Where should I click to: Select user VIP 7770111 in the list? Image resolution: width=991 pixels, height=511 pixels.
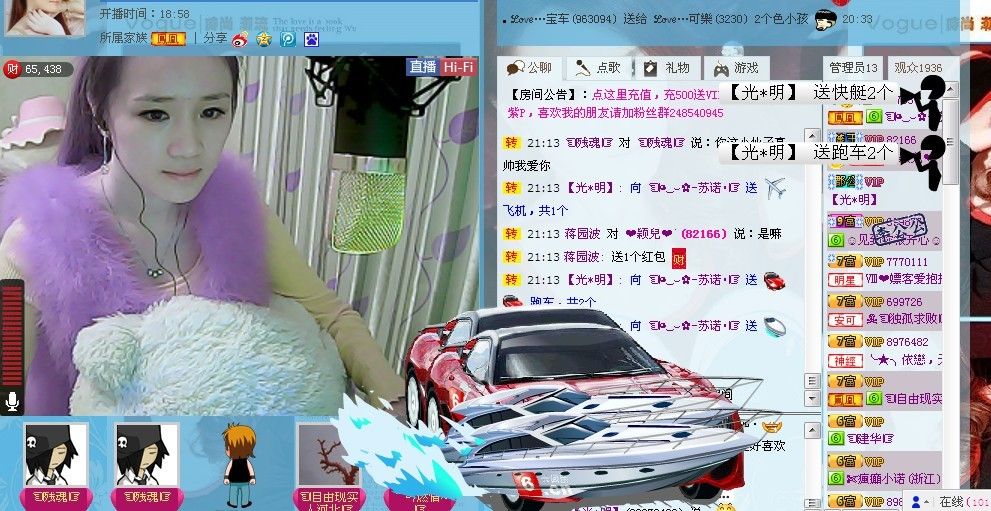pos(906,262)
